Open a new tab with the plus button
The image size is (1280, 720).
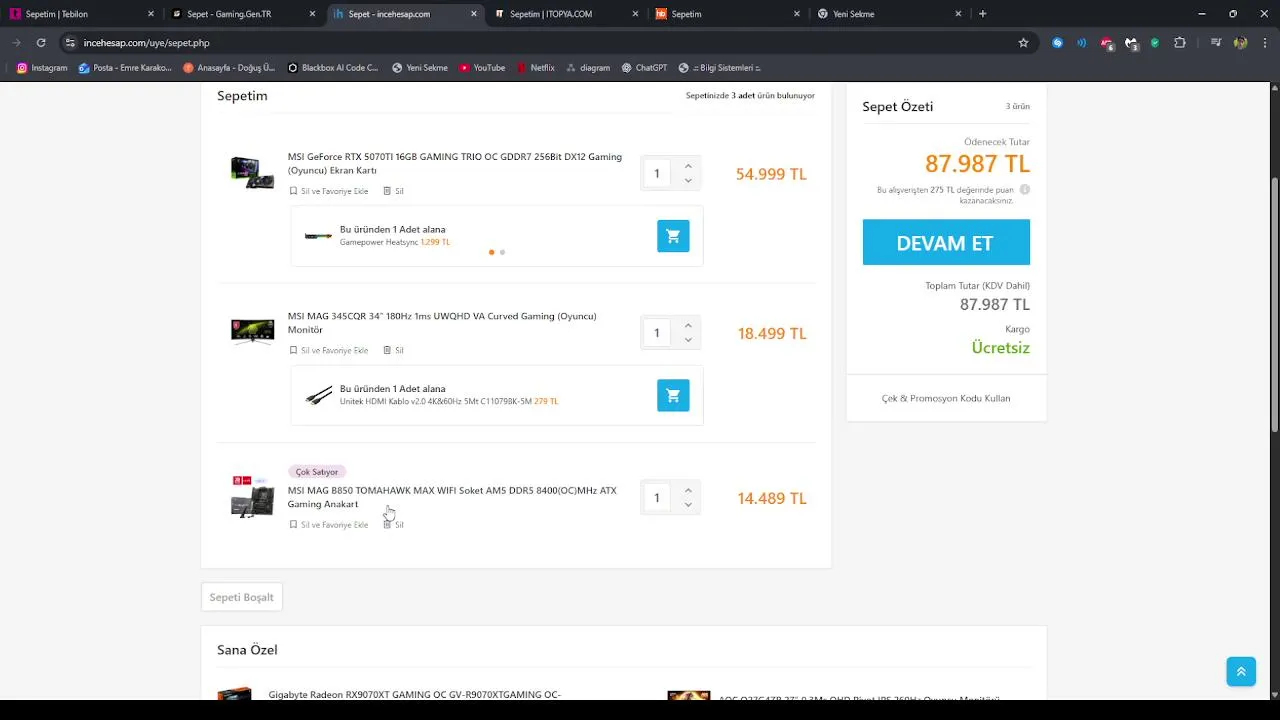pos(983,14)
